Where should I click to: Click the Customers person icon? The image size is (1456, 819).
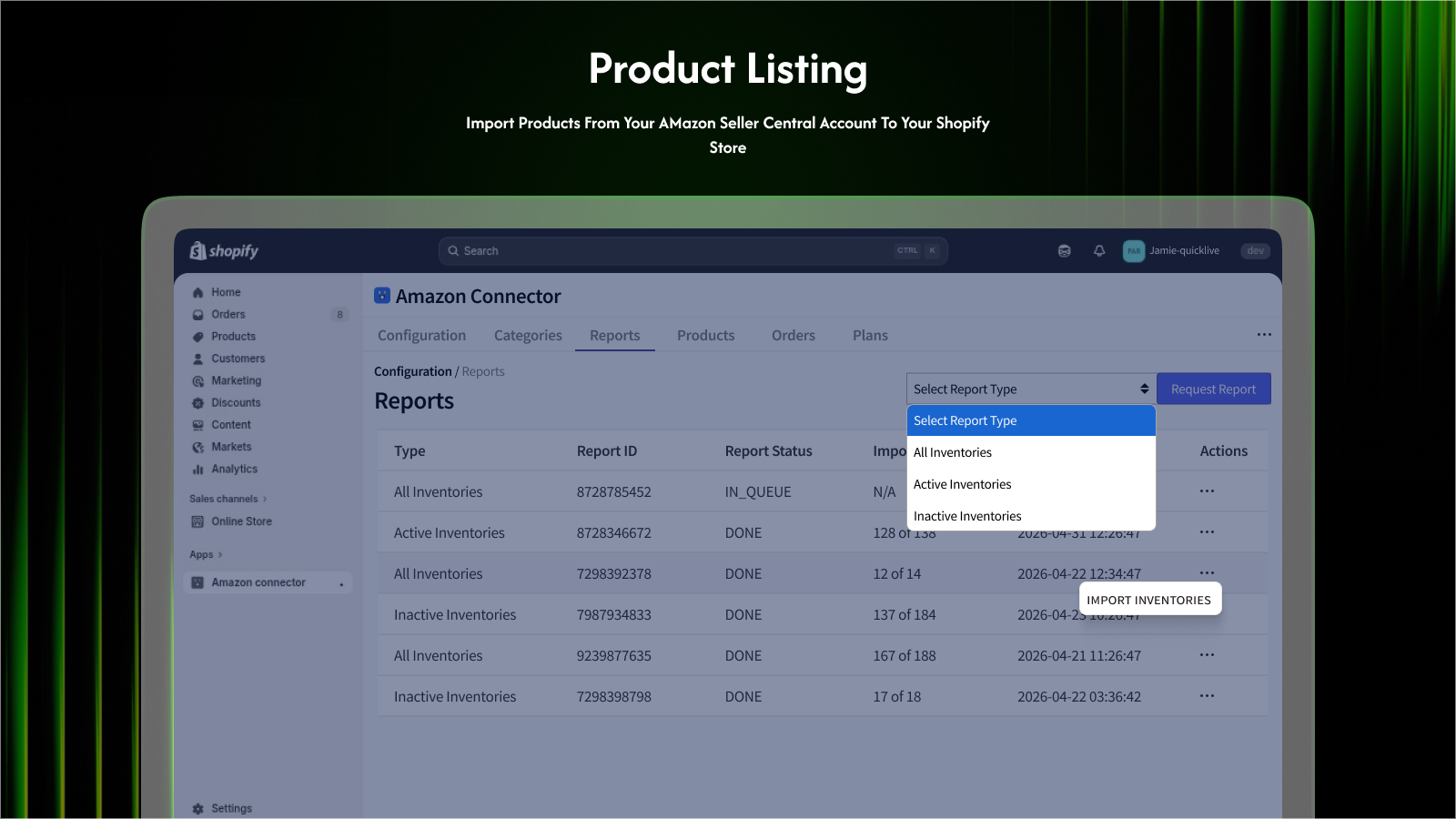[197, 359]
